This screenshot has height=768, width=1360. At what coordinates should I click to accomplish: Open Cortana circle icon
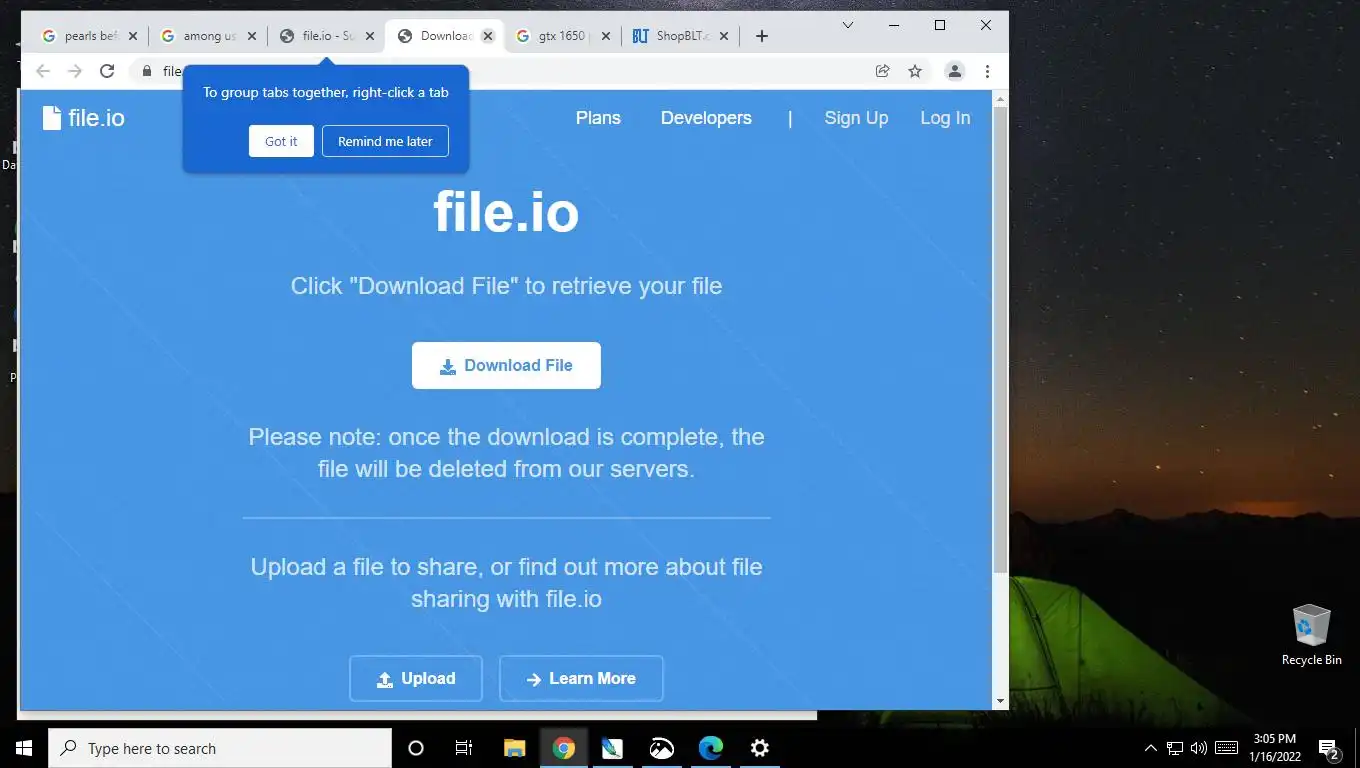pyautogui.click(x=416, y=748)
